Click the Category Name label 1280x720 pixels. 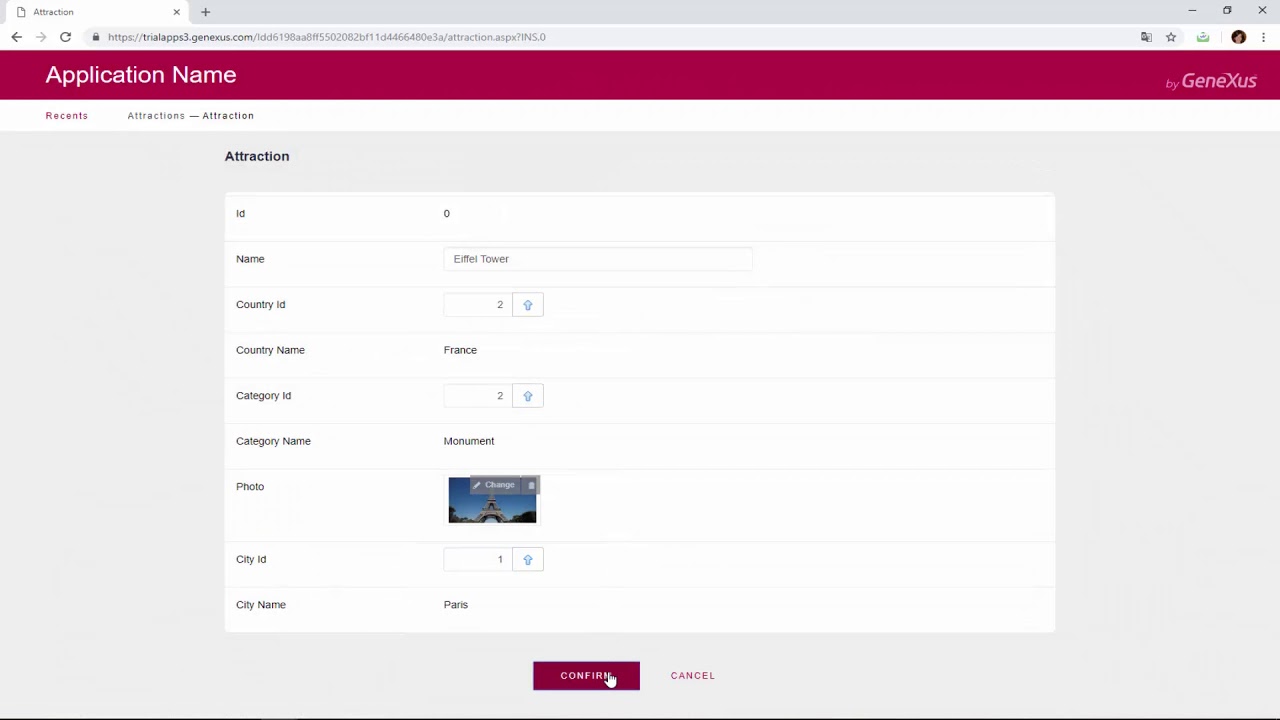pyautogui.click(x=273, y=441)
